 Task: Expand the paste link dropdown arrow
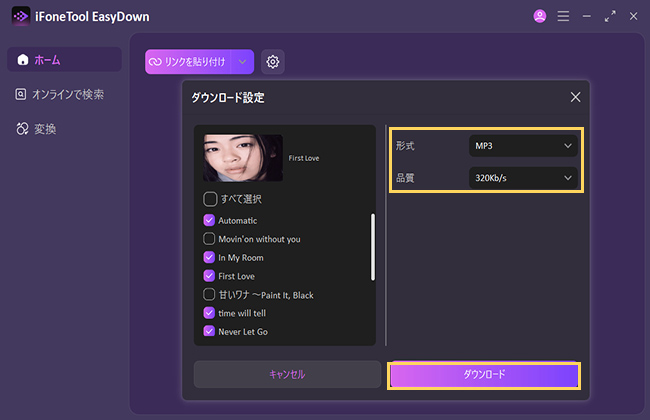[243, 62]
